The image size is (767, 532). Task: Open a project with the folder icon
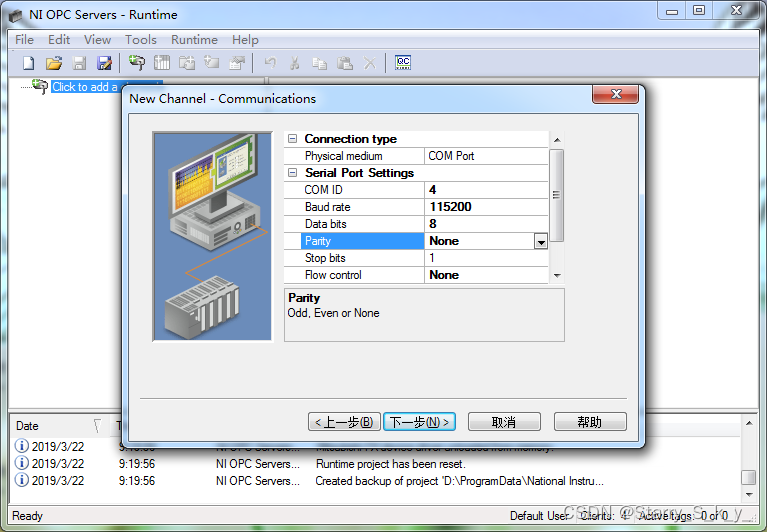coord(54,63)
